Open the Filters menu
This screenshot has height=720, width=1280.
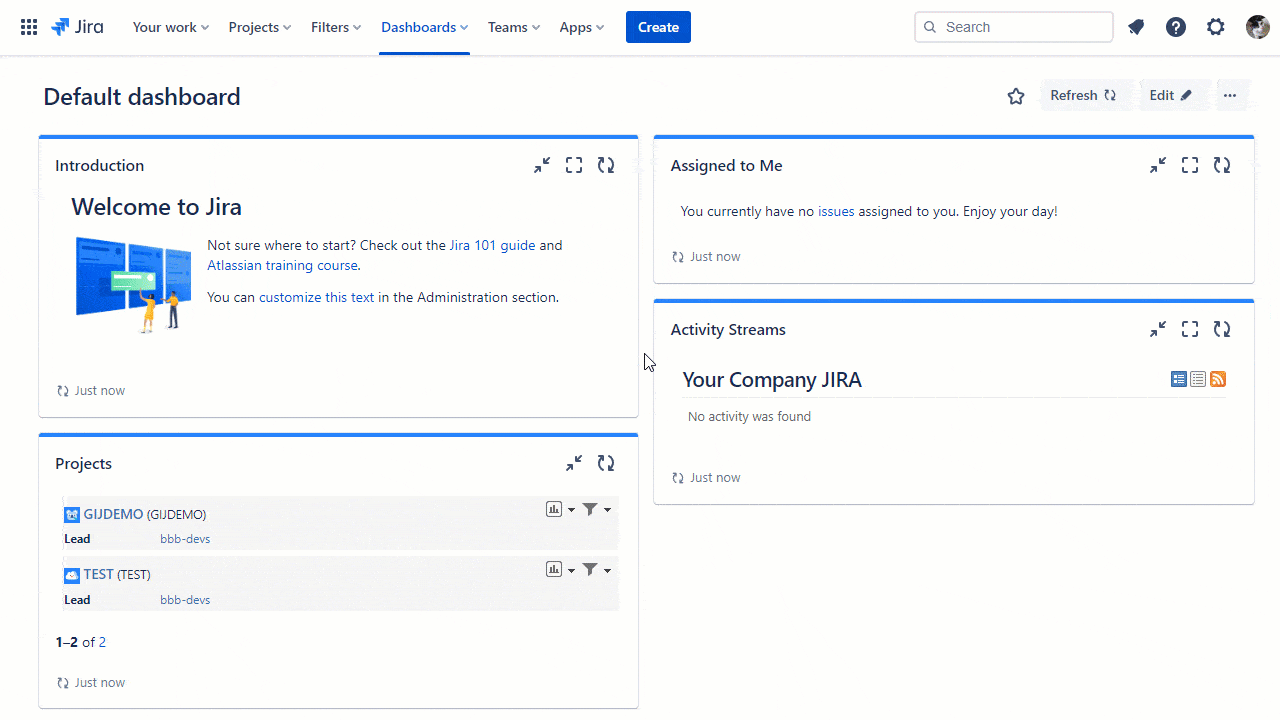coord(336,27)
